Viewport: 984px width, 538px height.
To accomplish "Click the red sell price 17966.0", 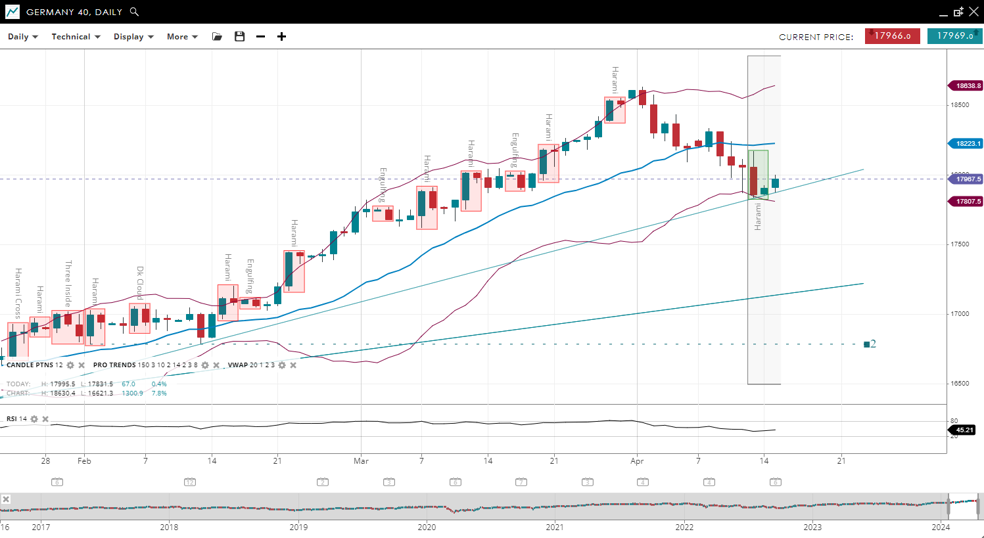I will [x=892, y=36].
